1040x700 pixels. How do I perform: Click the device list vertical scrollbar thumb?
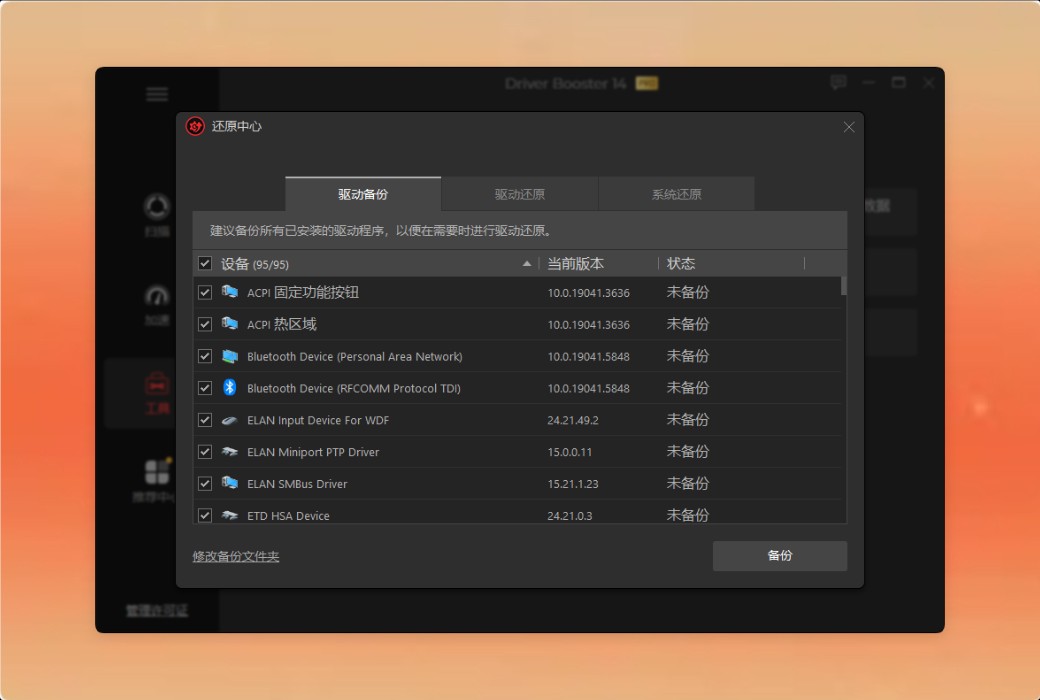[x=844, y=286]
